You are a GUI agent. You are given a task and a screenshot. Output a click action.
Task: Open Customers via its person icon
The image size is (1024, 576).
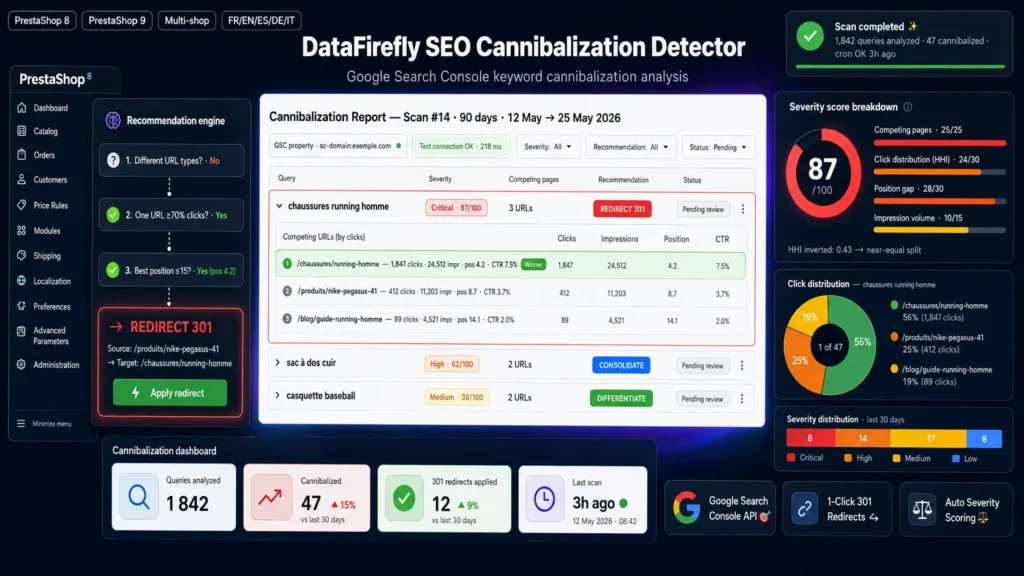coord(22,180)
